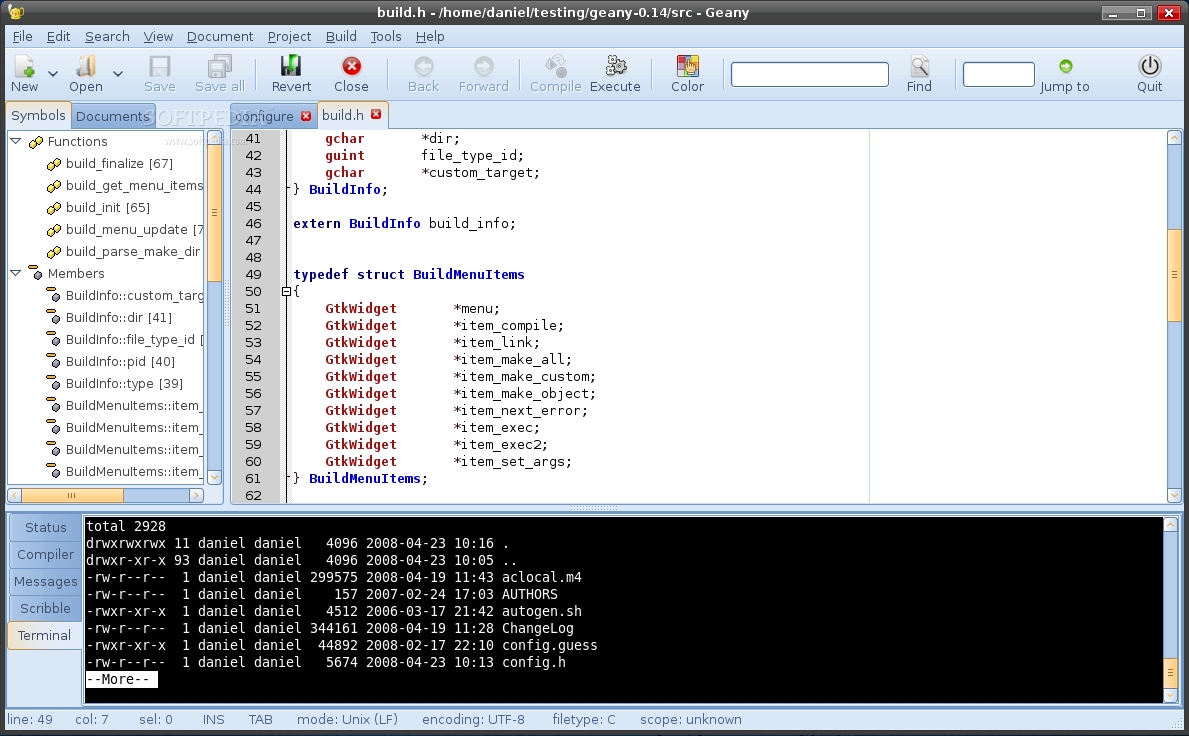Select build_finalize [67] function
1189x736 pixels.
119,163
